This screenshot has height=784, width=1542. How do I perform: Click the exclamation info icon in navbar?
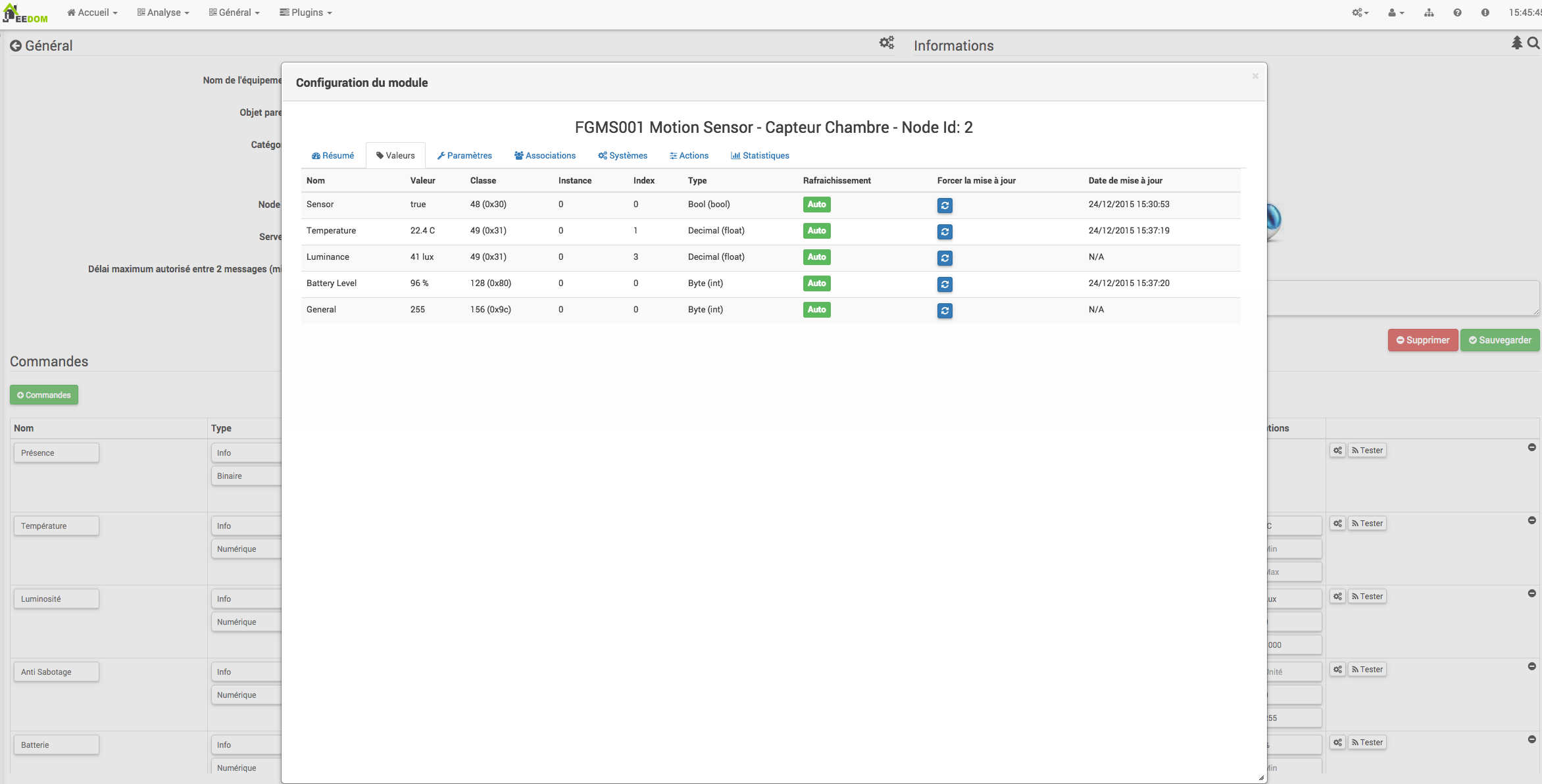click(x=1485, y=12)
